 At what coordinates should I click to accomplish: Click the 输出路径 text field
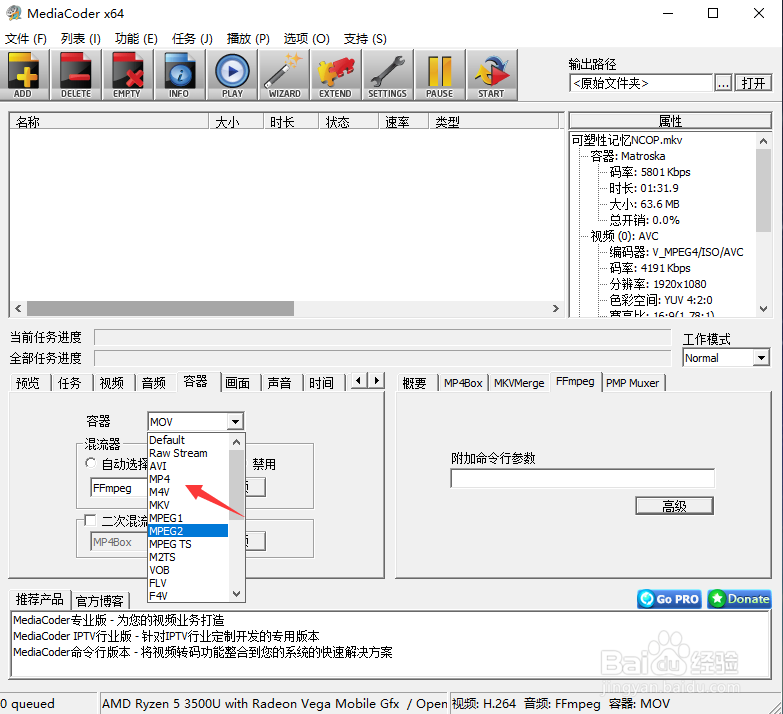point(641,83)
